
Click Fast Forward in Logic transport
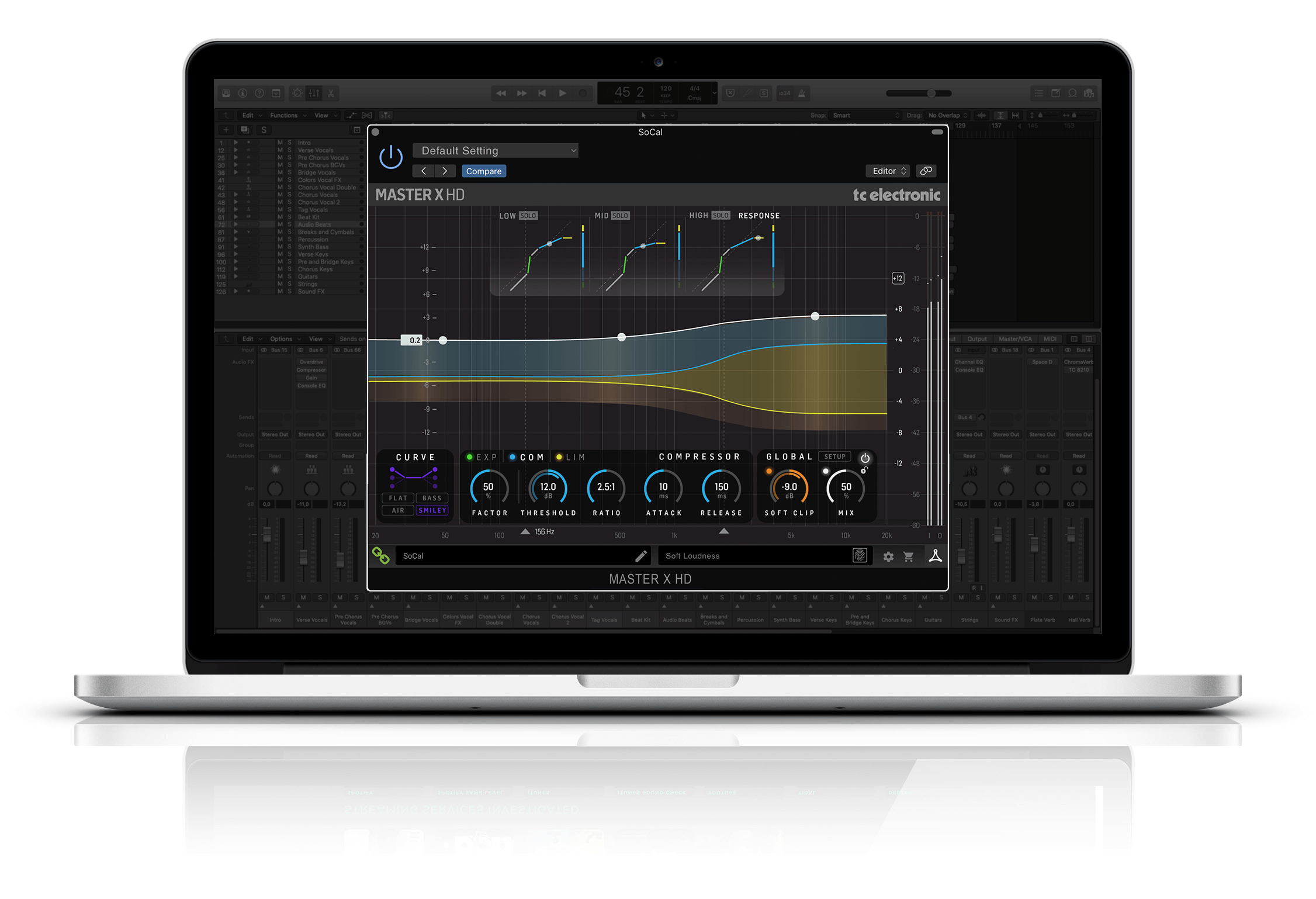522,93
